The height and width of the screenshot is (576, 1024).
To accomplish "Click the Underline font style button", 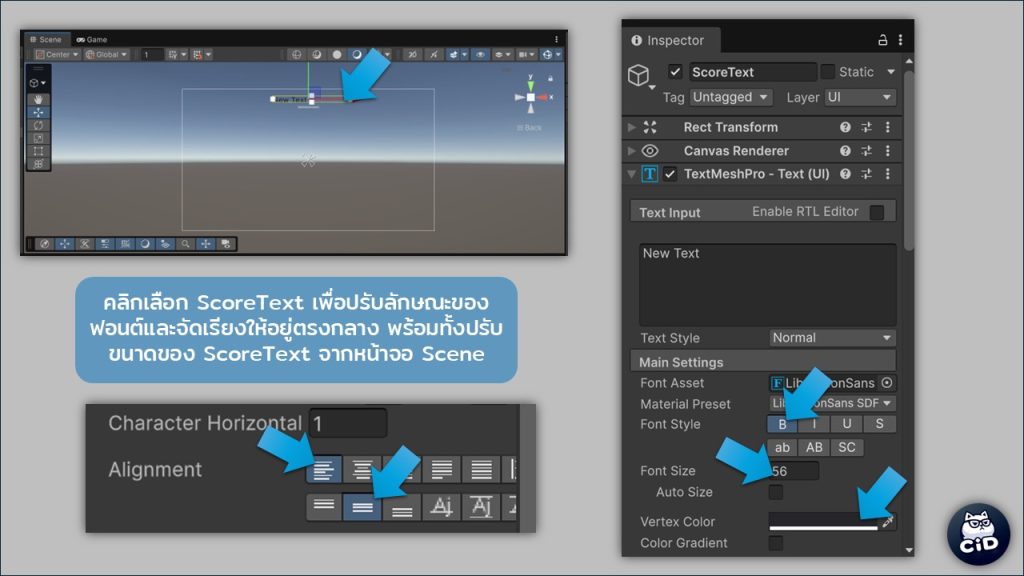I will (x=846, y=424).
